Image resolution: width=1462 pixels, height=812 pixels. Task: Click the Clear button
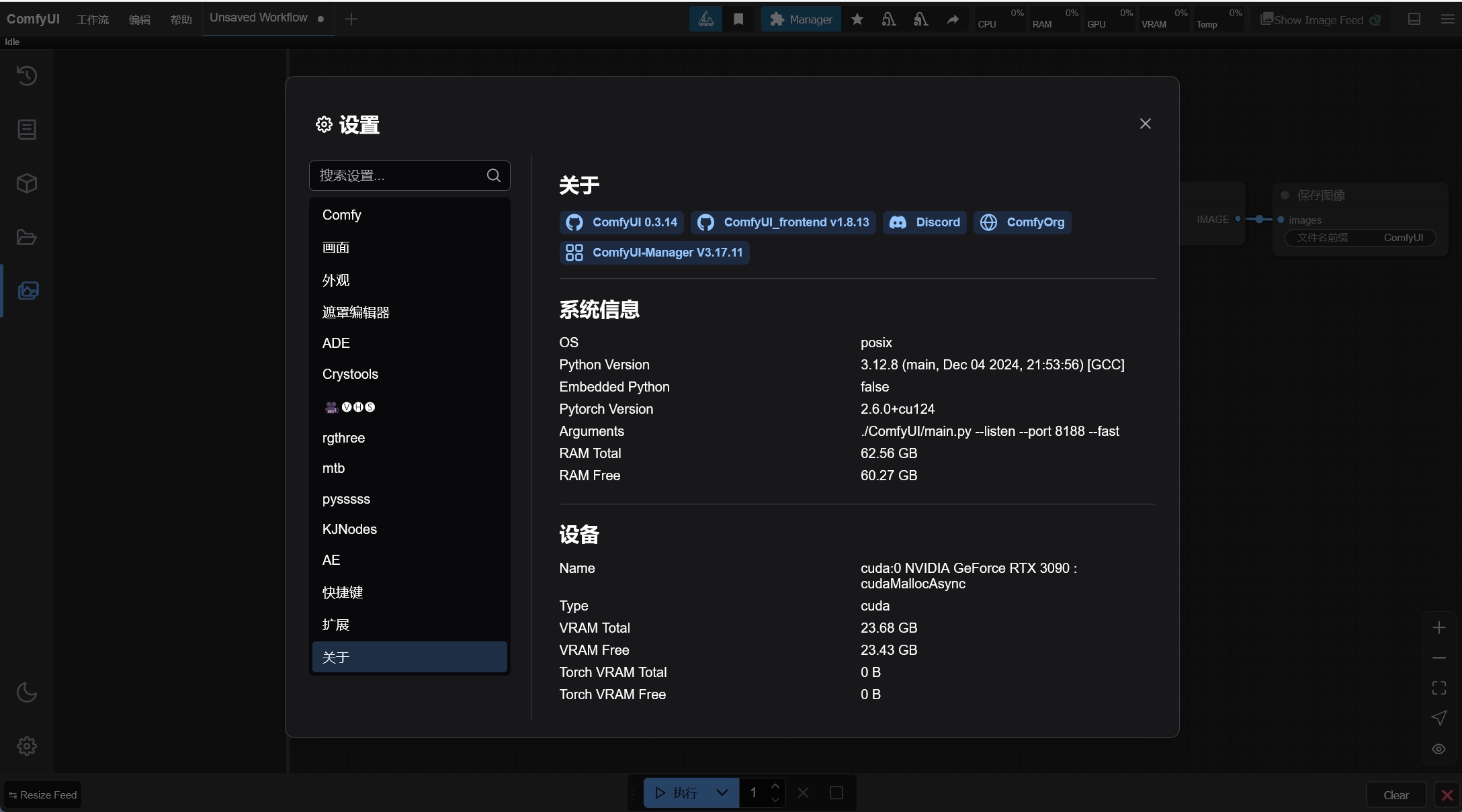pos(1396,795)
